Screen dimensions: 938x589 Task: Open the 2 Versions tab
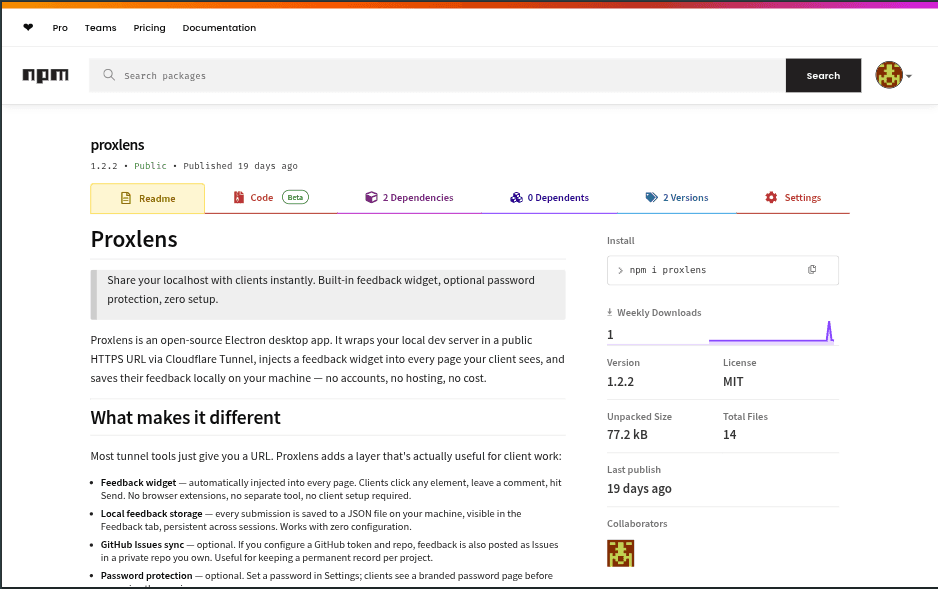pos(685,198)
